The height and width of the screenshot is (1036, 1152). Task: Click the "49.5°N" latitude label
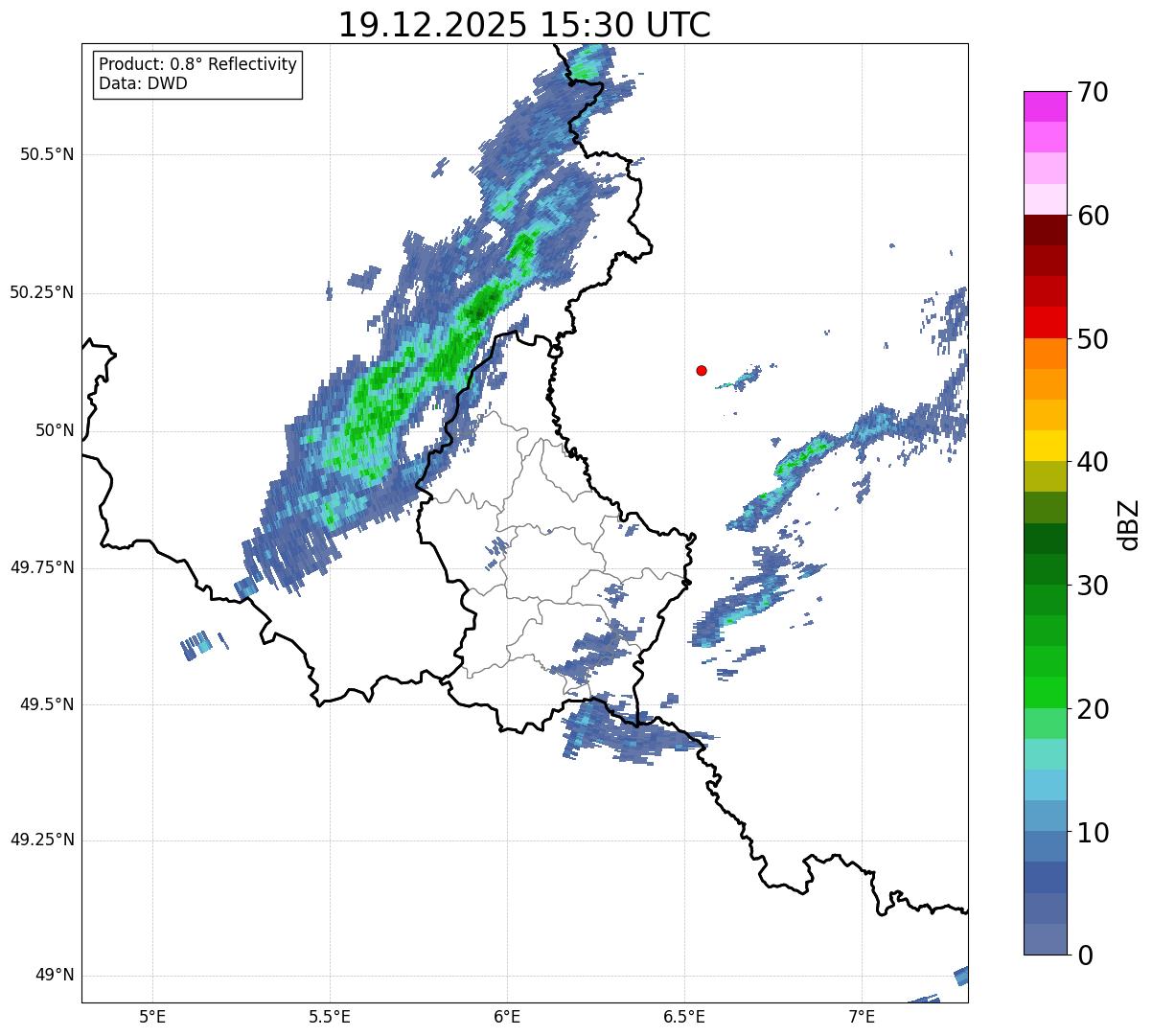pyautogui.click(x=47, y=704)
